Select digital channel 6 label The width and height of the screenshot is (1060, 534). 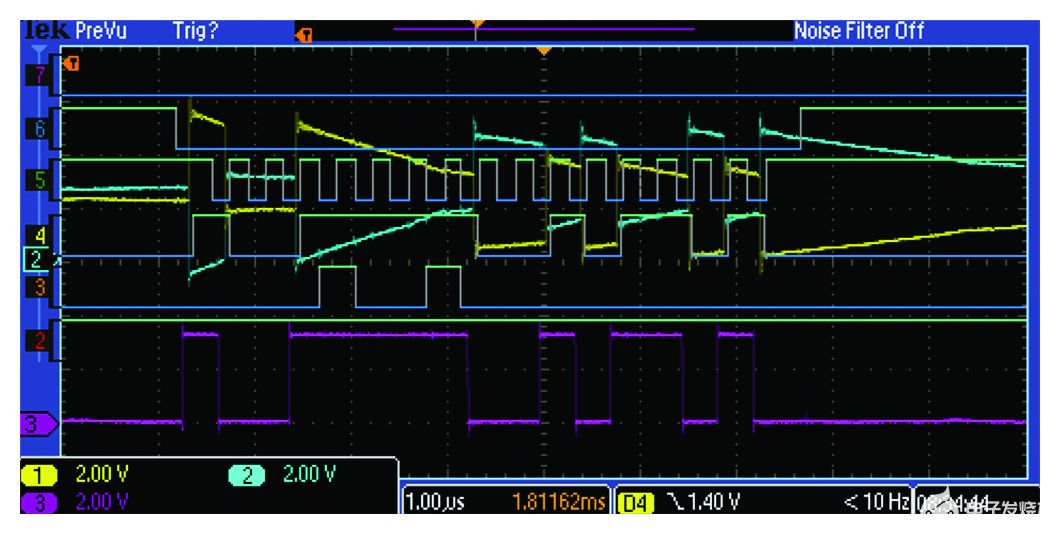tap(40, 128)
